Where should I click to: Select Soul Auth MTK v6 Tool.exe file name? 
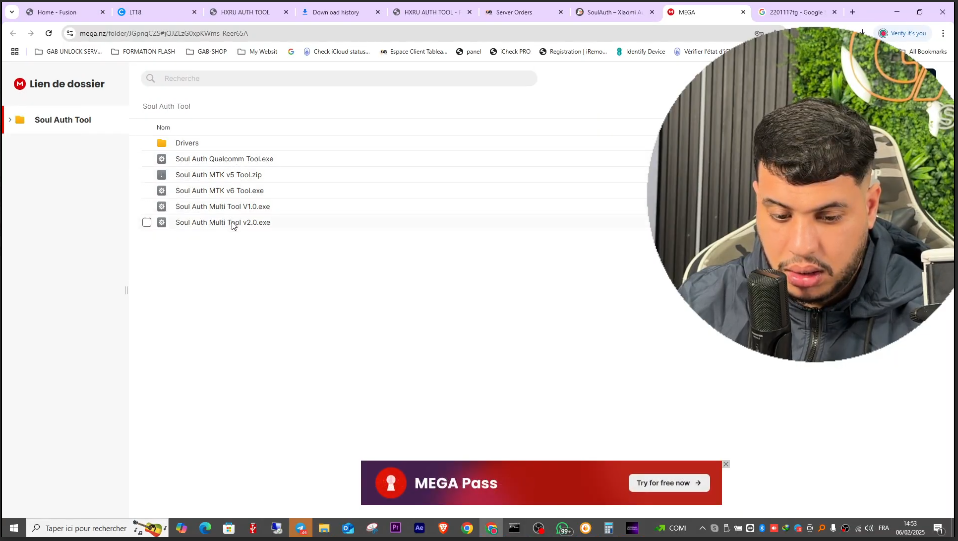pos(219,191)
